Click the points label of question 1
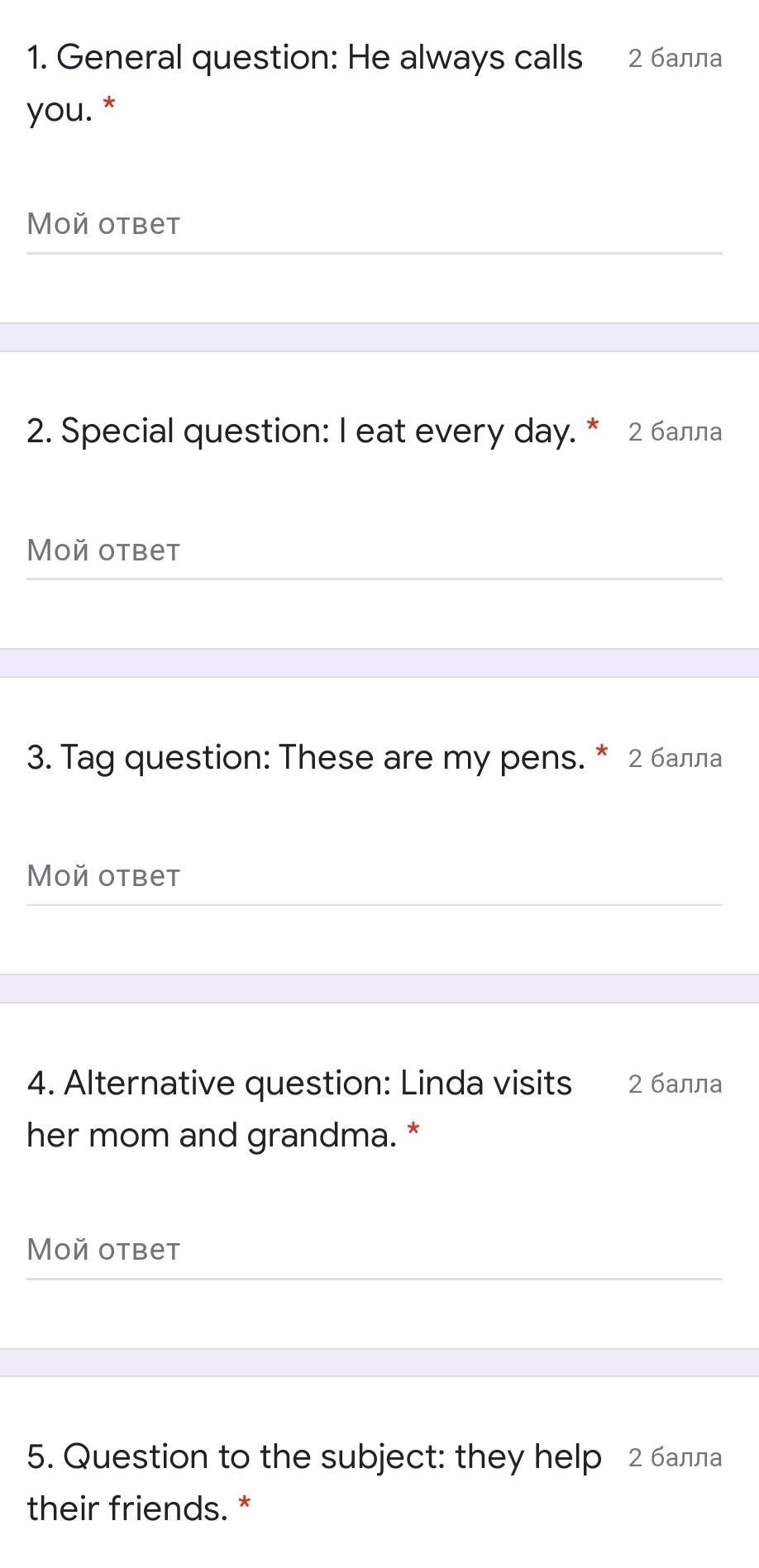This screenshot has height=1568, width=759. pos(675,59)
